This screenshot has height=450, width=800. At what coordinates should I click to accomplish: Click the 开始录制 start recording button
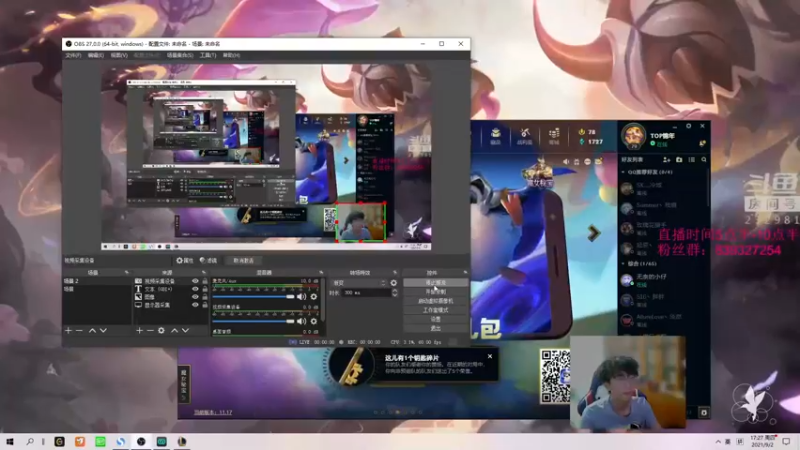(x=435, y=292)
